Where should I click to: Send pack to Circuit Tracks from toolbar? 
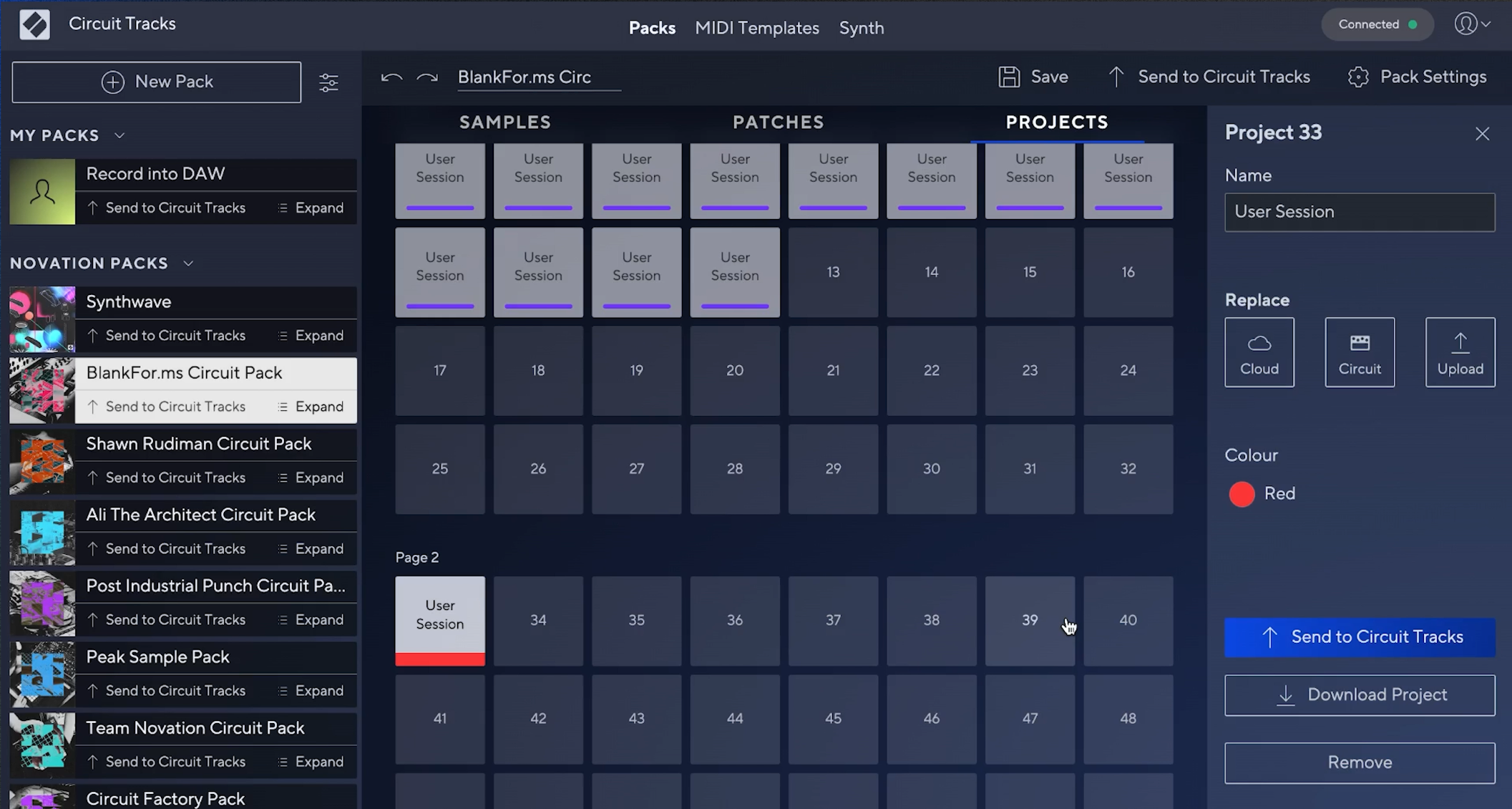1209,77
